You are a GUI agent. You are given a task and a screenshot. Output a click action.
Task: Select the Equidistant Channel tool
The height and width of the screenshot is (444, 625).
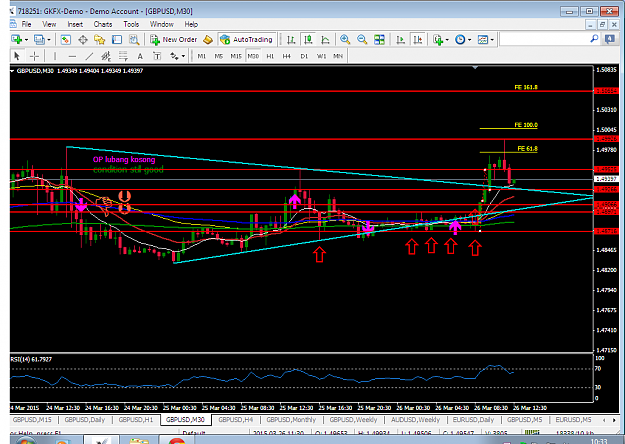[x=106, y=56]
